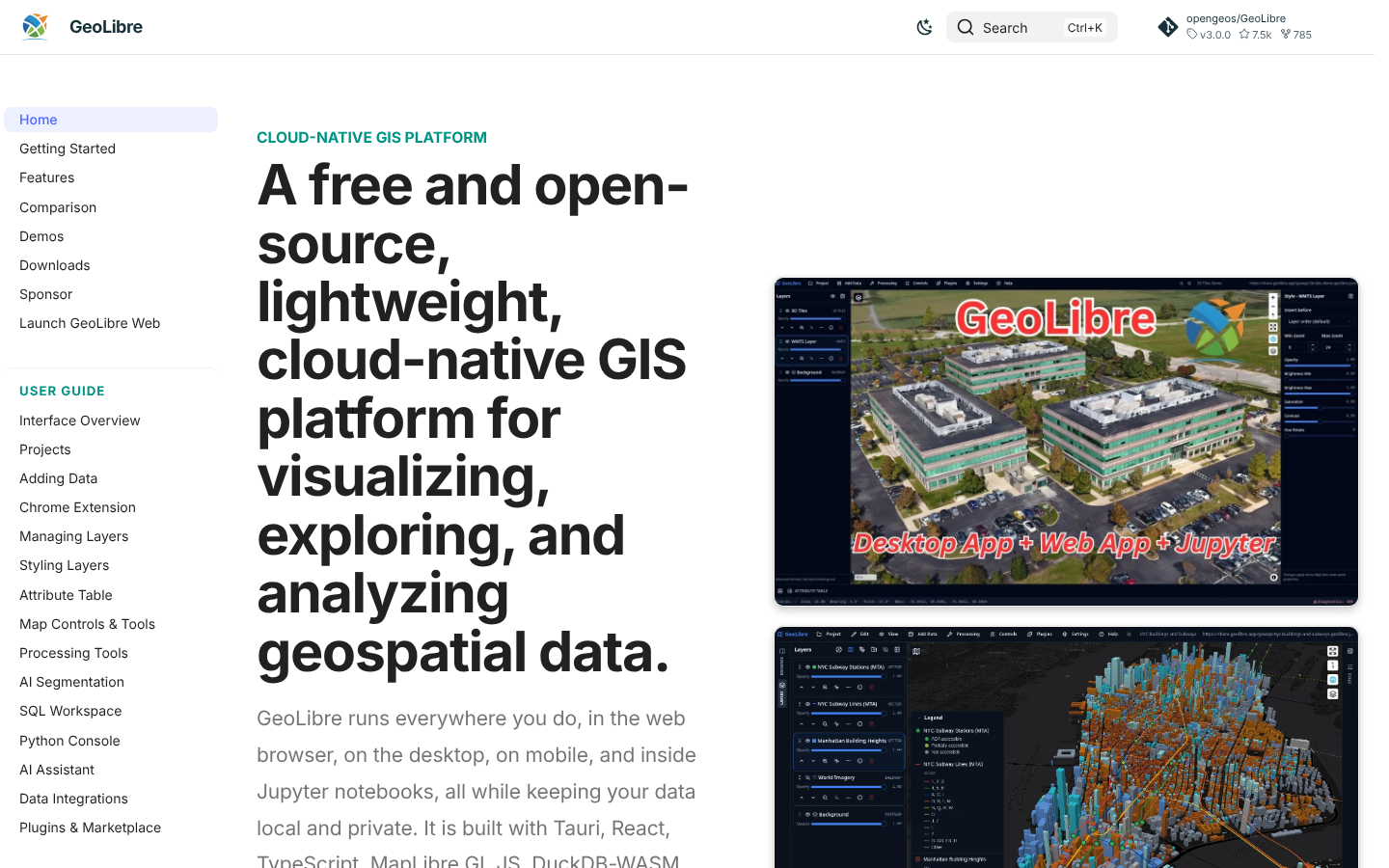This screenshot has height=868, width=1389.
Task: Launch GeoLibre Web from the sidebar
Action: point(90,323)
